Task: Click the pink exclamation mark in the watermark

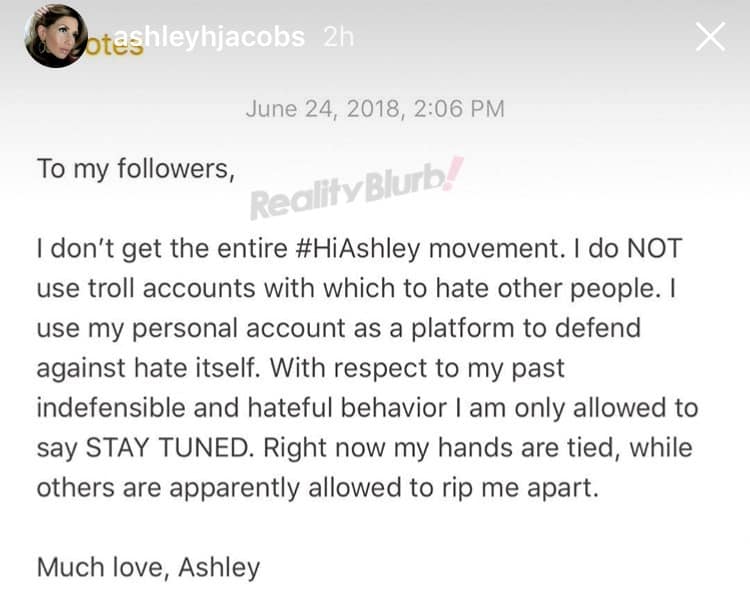Action: pyautogui.click(x=452, y=173)
